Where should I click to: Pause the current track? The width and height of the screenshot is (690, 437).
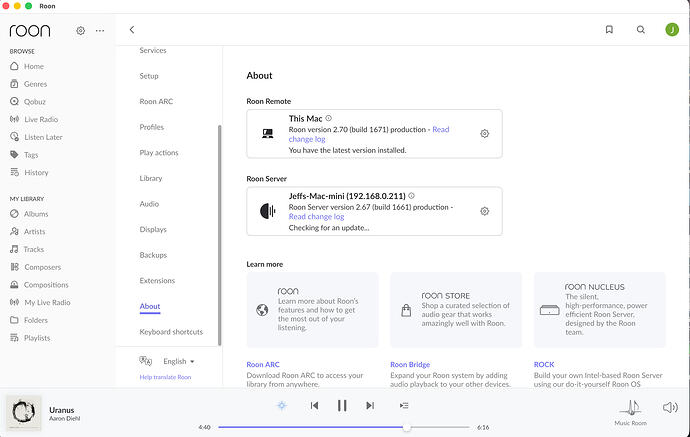click(x=342, y=405)
